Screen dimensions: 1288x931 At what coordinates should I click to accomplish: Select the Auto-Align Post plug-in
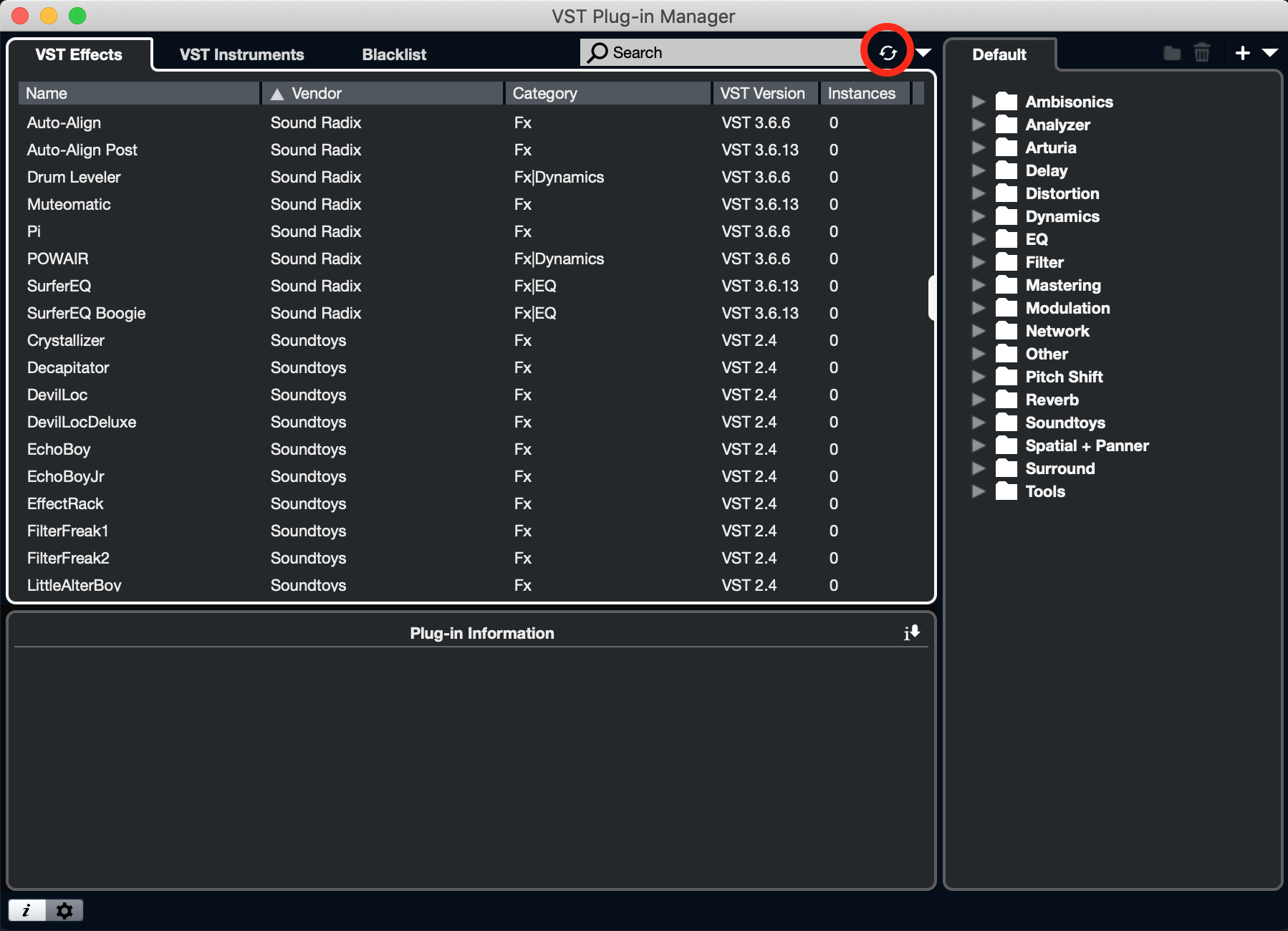[x=471, y=150]
